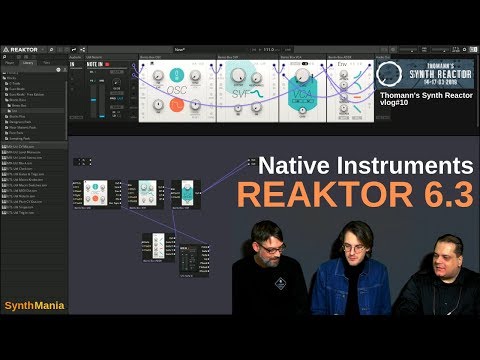Click the top knob on the Env block
Viewport: 480px width, 360px height.
tap(344, 75)
